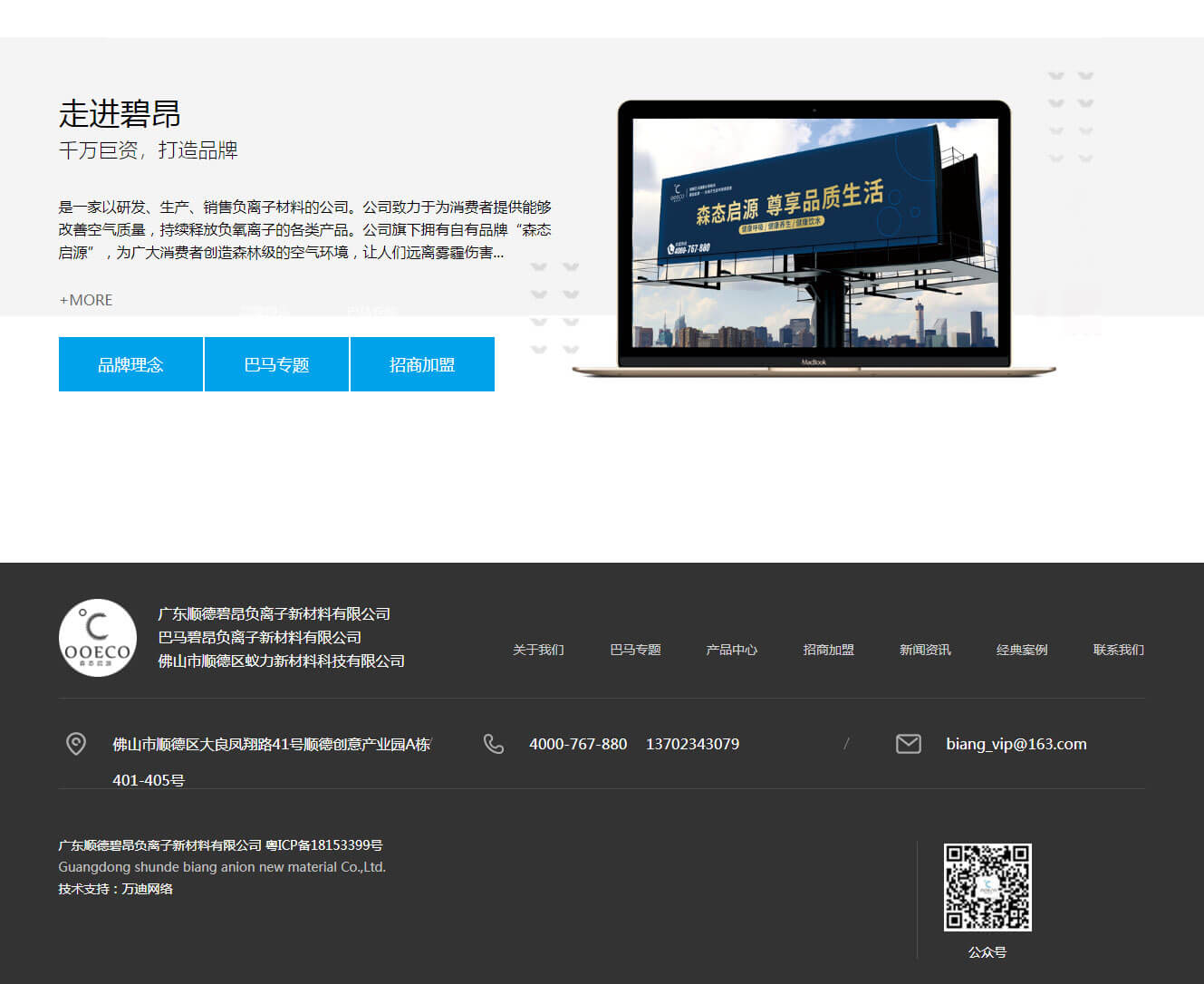1204x984 pixels.
Task: Click the email envelope icon
Action: (x=908, y=744)
